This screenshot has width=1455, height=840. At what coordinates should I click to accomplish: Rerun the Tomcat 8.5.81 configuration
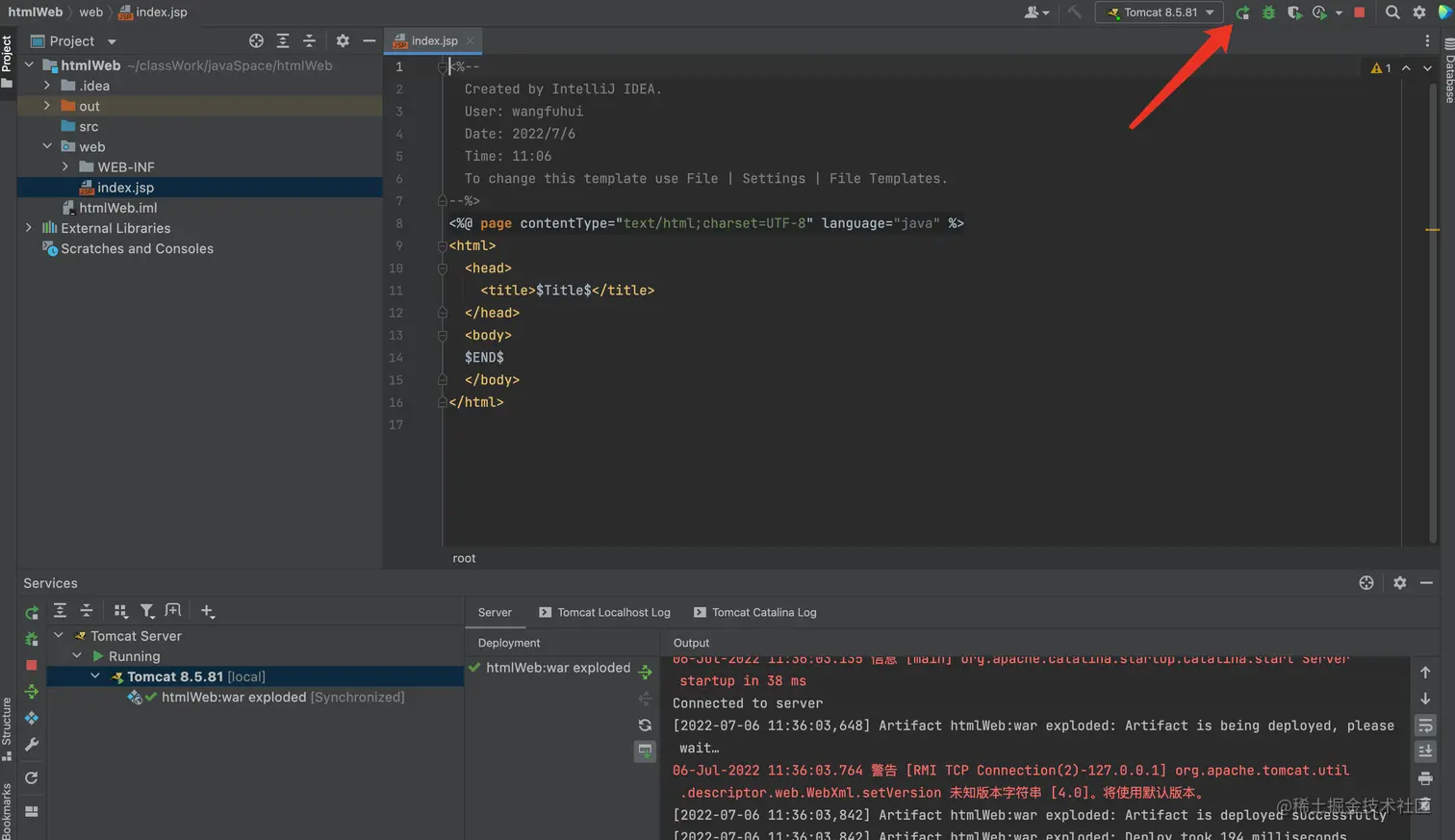point(1242,13)
